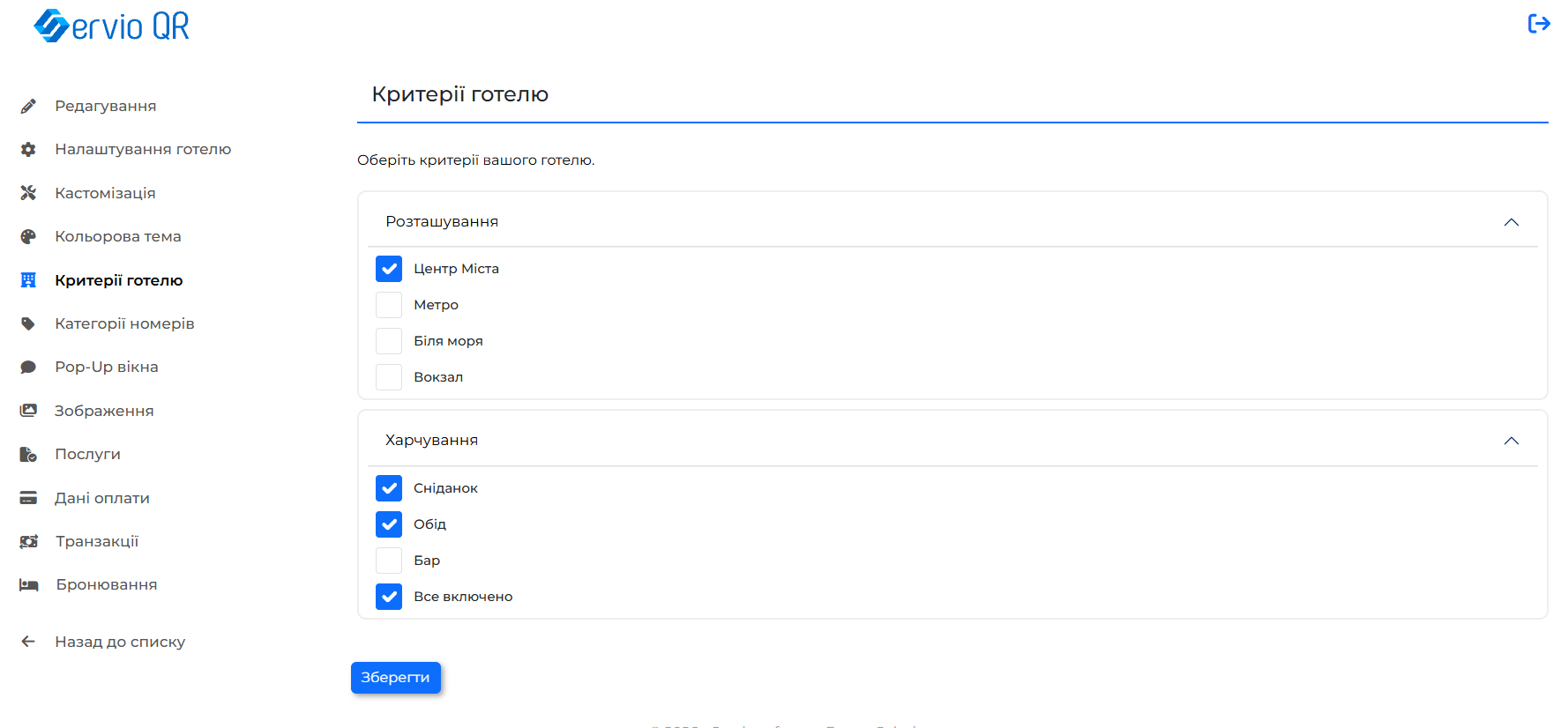
Task: Click the bed icon for Бронювання
Action: click(29, 584)
